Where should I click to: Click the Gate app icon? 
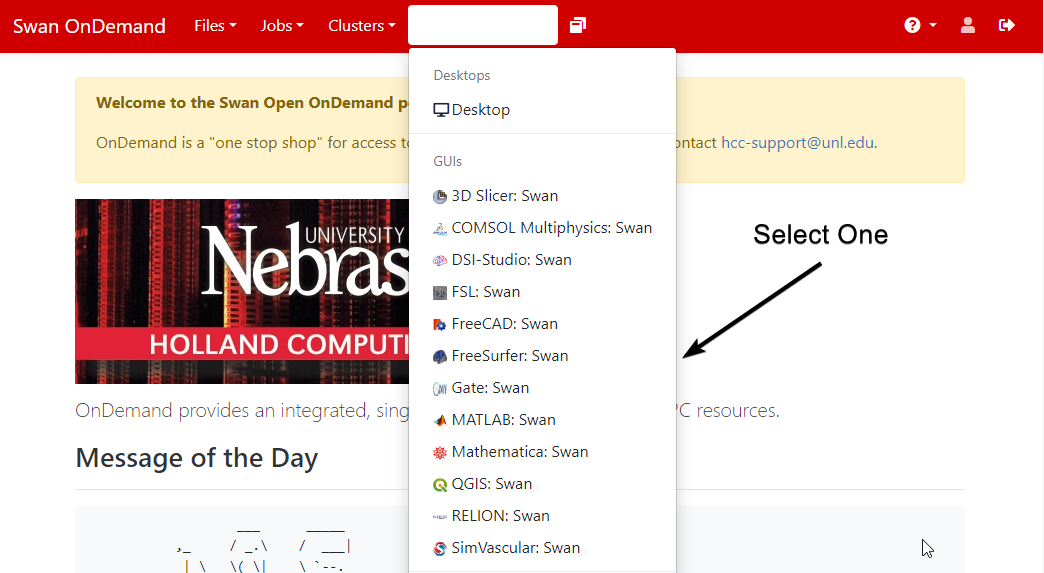440,388
